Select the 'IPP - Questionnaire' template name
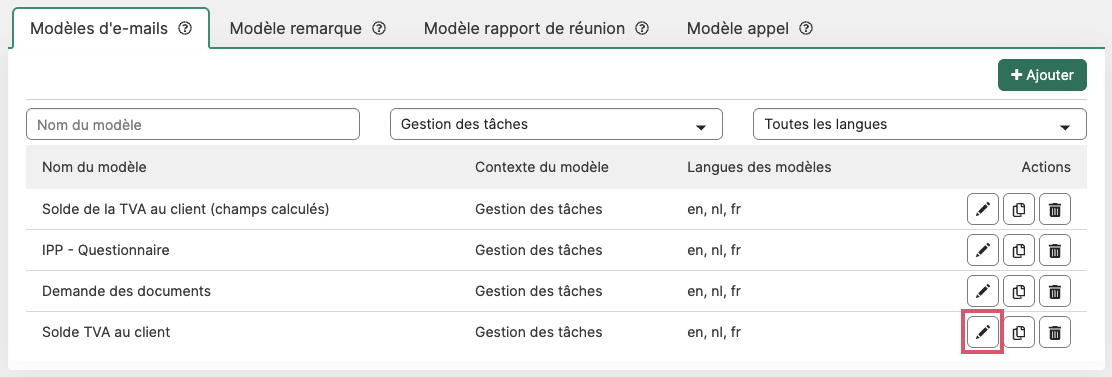 (106, 250)
